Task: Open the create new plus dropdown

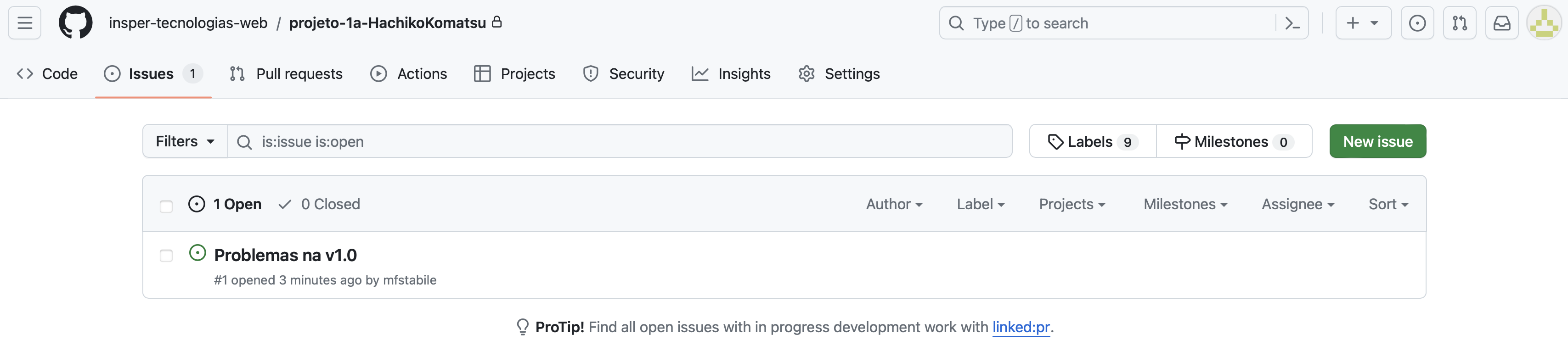Action: tap(1362, 23)
